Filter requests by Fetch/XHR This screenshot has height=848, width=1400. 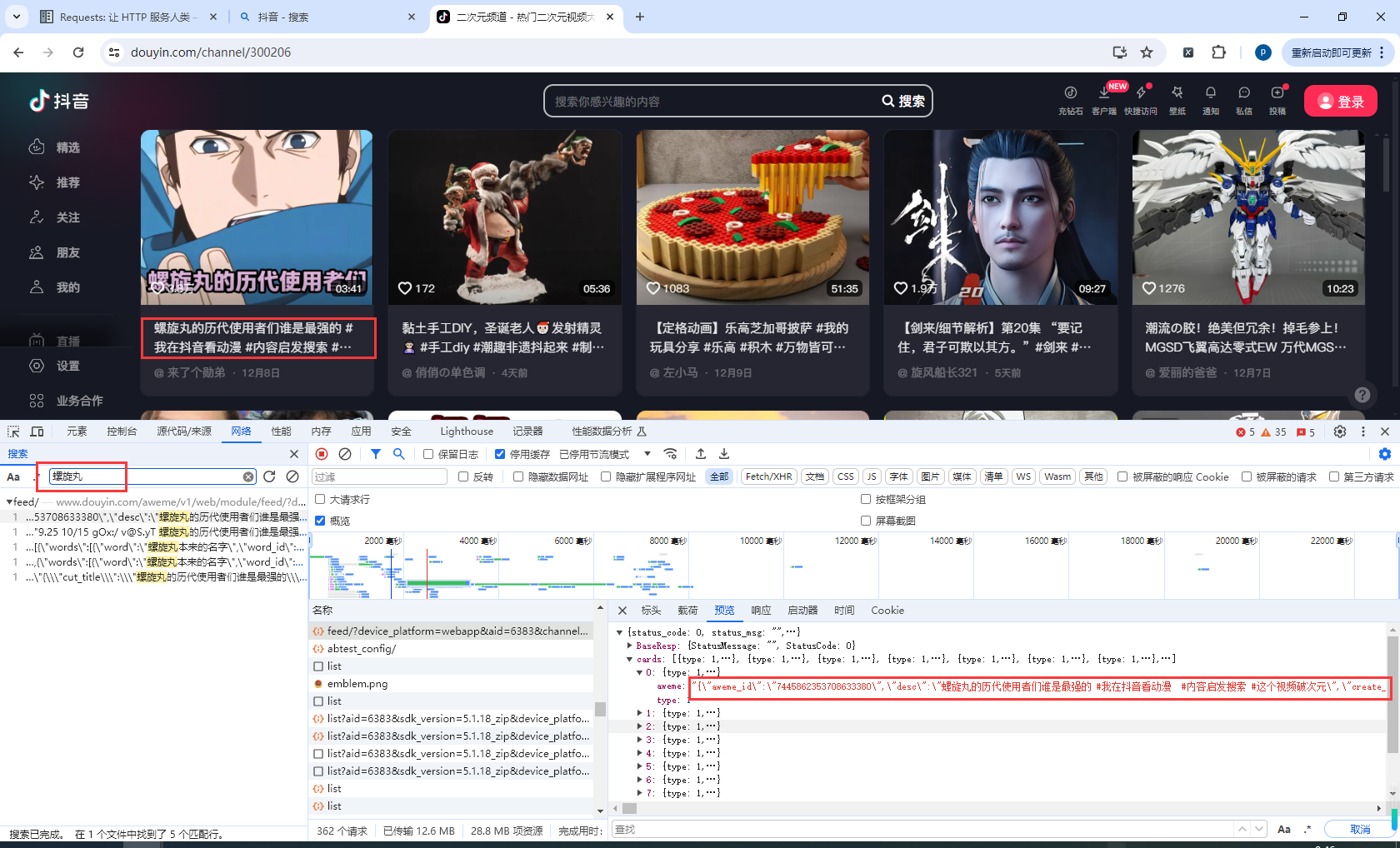click(x=768, y=476)
